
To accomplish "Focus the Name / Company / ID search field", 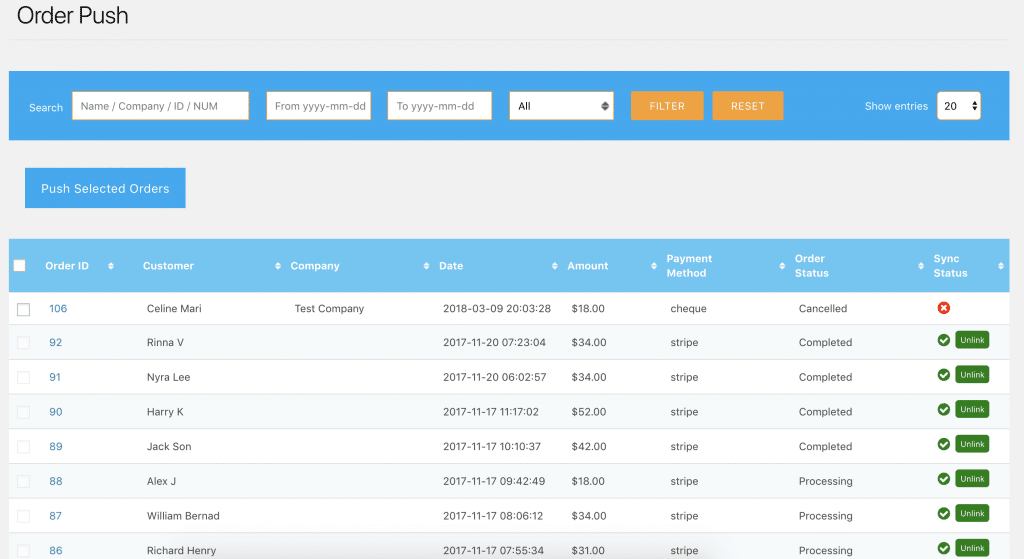I will click(x=160, y=106).
